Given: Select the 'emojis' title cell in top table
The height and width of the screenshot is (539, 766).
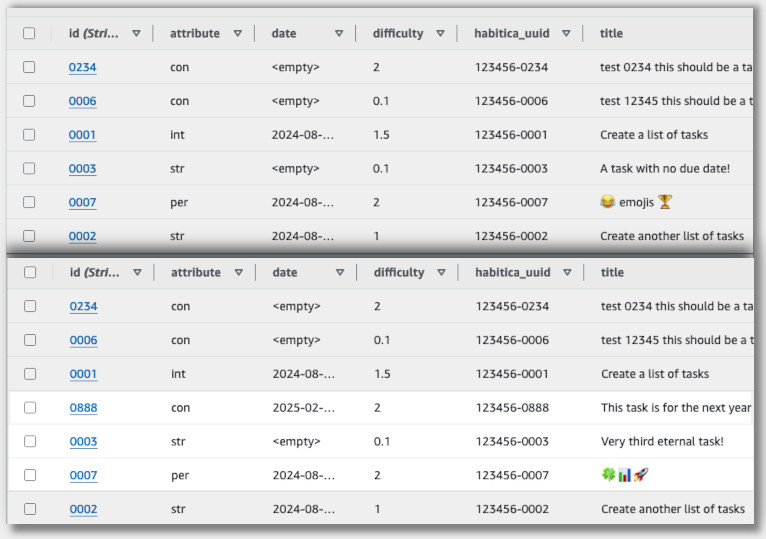Looking at the screenshot, I should (636, 202).
